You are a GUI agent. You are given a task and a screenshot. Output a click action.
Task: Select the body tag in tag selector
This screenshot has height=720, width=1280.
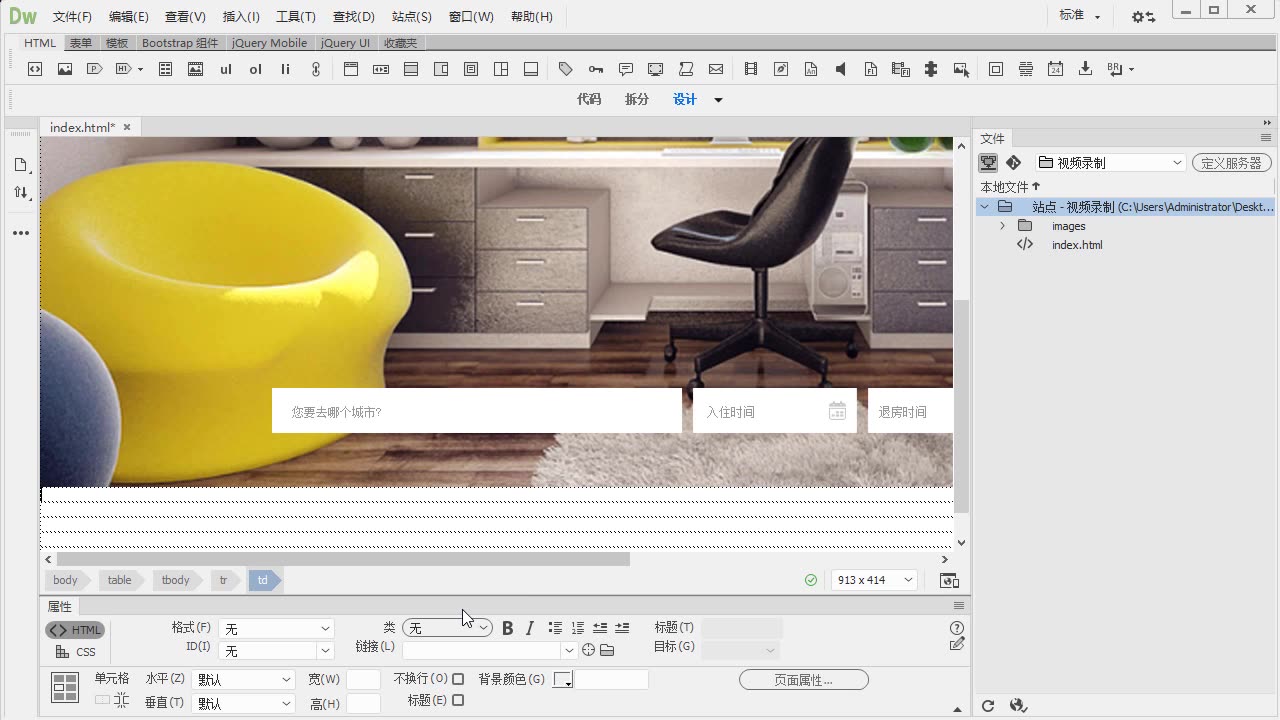[x=65, y=580]
